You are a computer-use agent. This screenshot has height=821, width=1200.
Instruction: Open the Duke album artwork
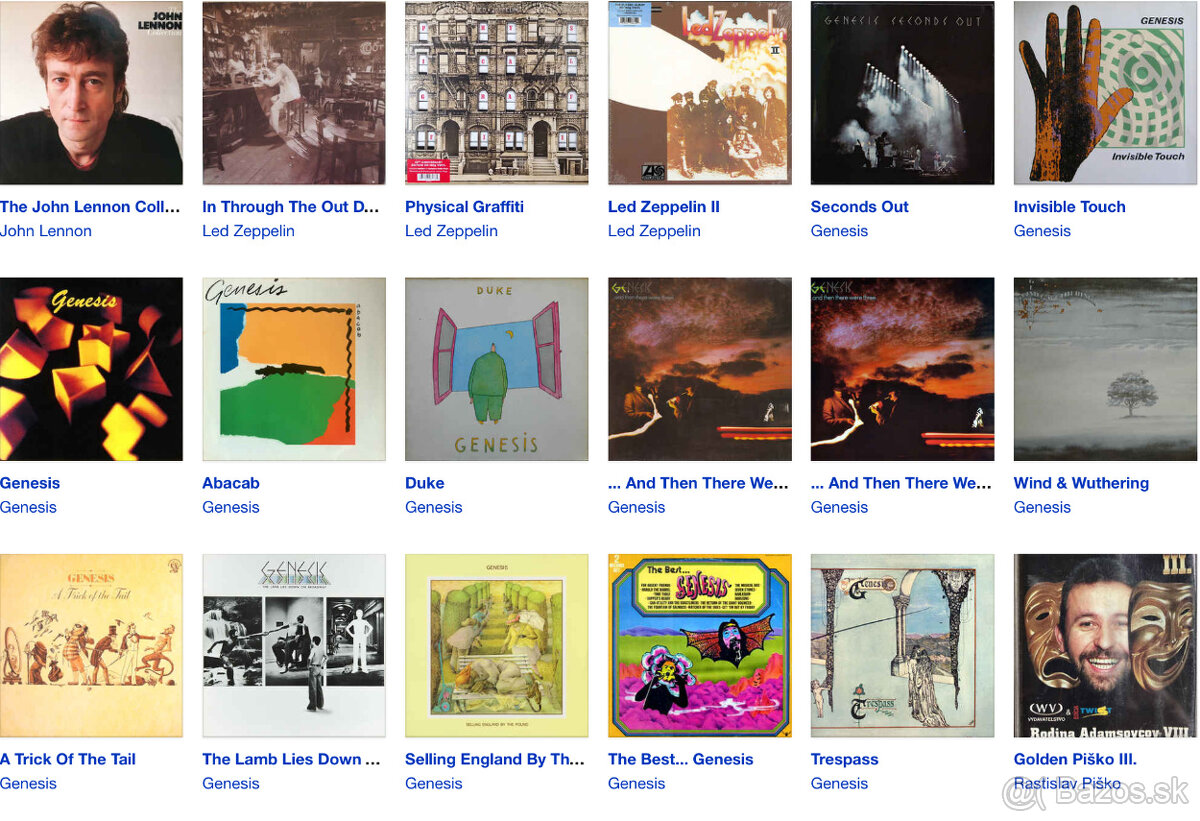coord(497,369)
